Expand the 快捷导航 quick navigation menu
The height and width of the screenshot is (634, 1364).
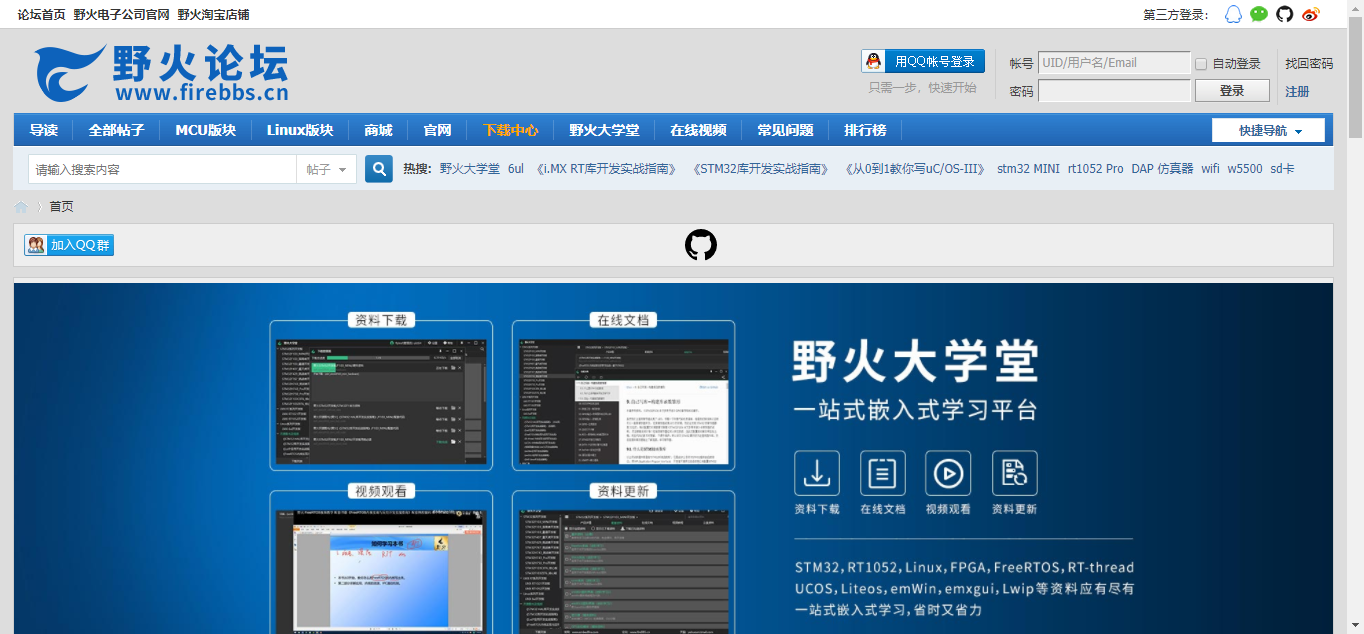1267,129
